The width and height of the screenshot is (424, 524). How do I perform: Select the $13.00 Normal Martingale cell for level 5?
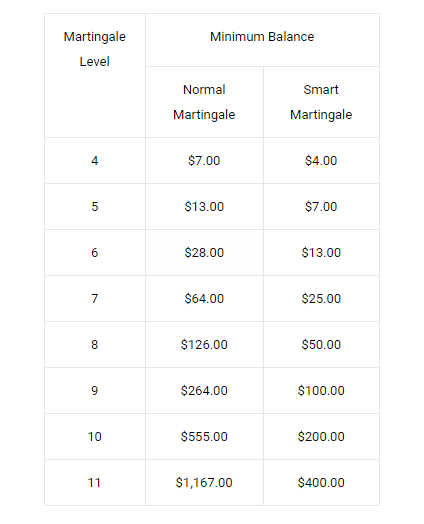[204, 207]
